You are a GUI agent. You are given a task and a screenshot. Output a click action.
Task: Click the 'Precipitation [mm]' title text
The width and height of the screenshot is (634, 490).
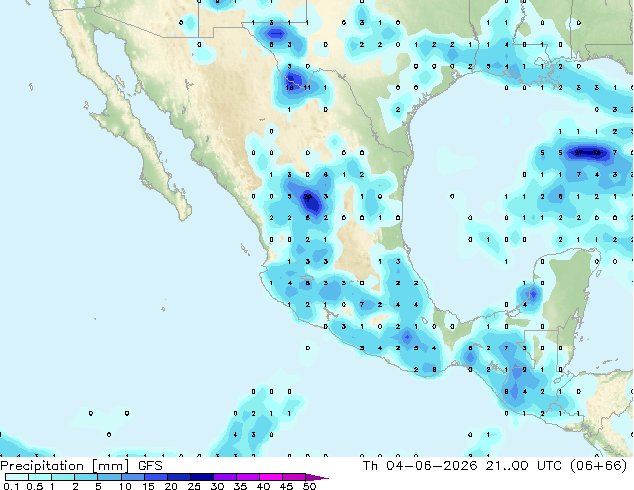click(x=65, y=466)
